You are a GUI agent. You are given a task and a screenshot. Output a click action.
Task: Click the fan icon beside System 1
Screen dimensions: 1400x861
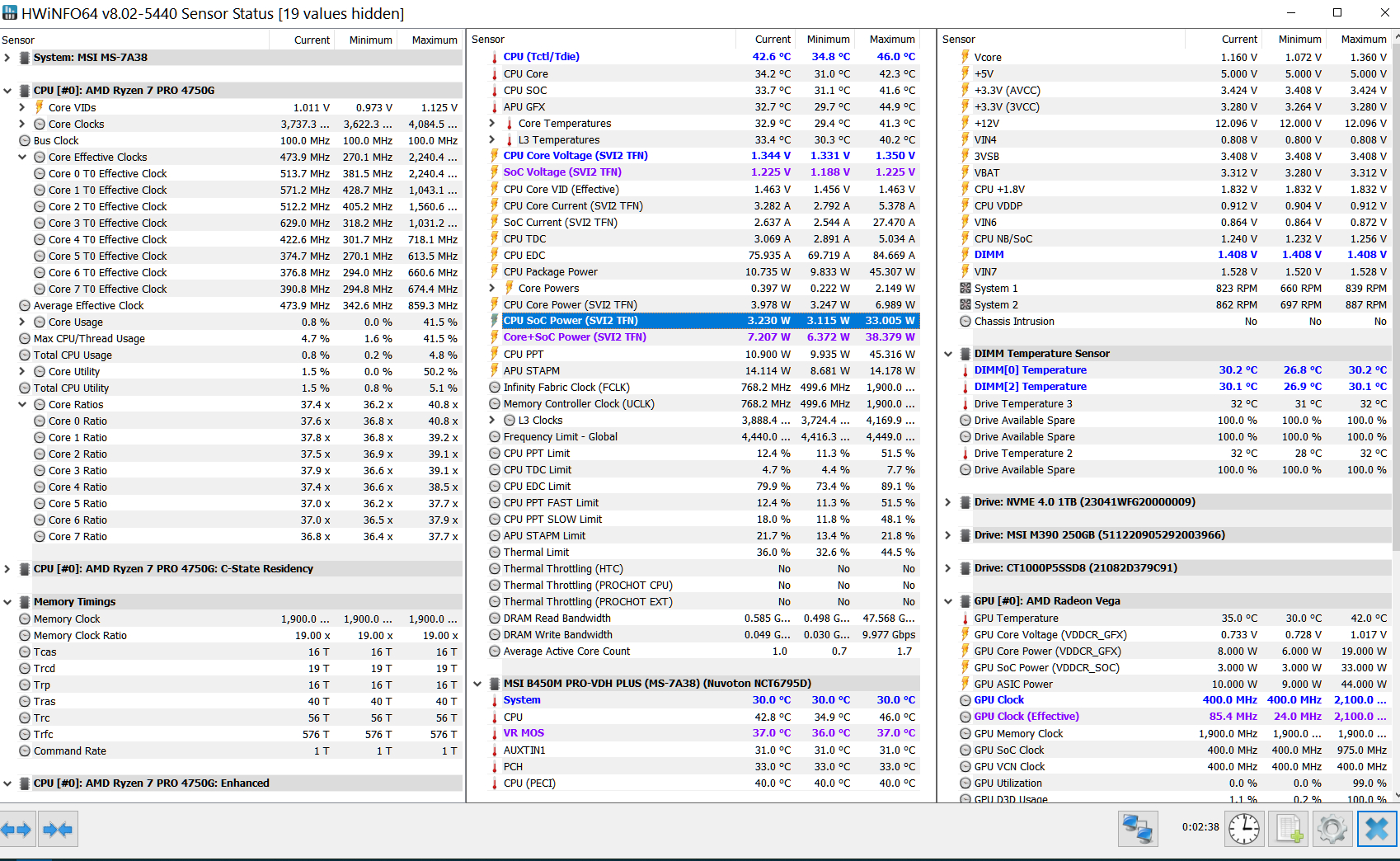[965, 288]
